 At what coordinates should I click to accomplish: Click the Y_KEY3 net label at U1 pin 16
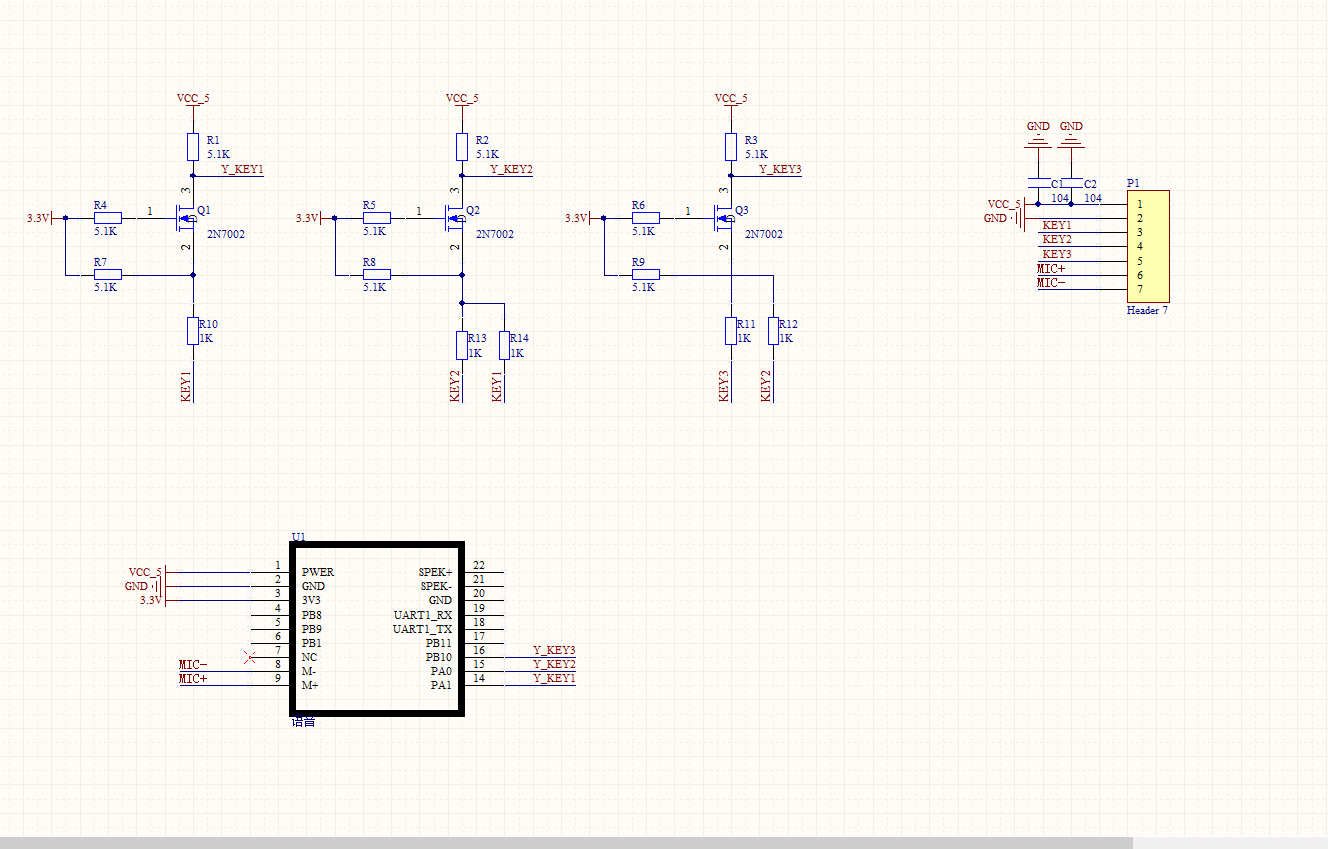click(x=554, y=651)
